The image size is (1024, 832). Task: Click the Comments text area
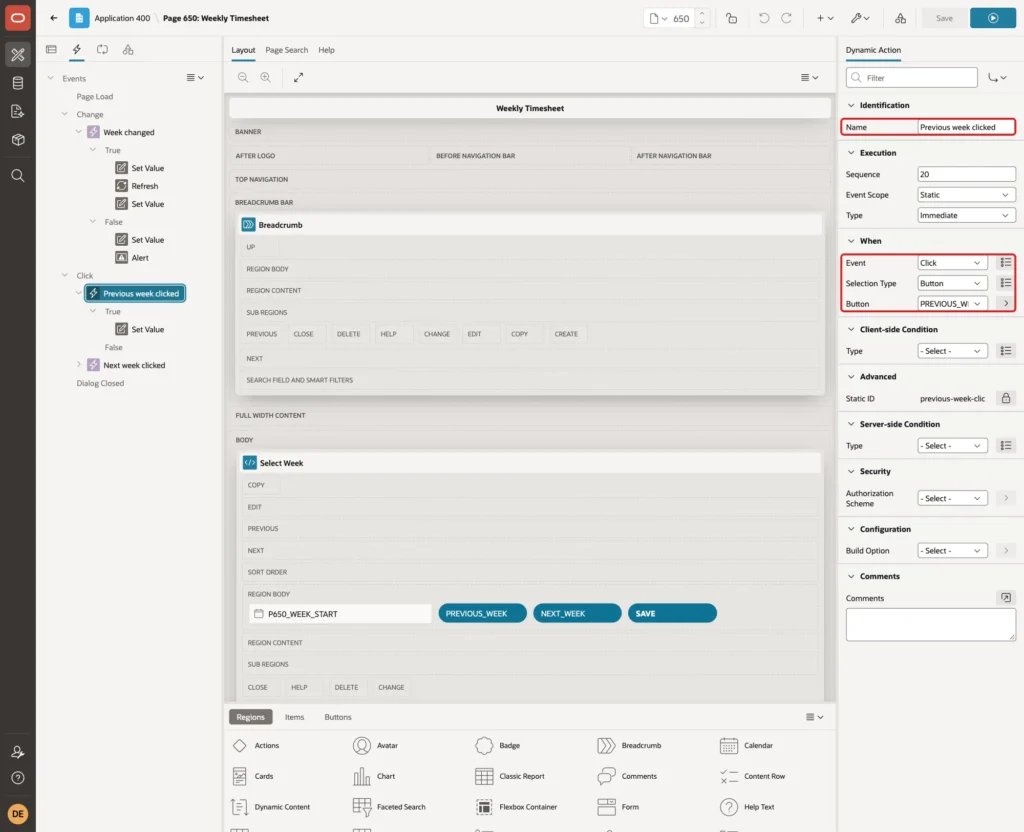(931, 624)
